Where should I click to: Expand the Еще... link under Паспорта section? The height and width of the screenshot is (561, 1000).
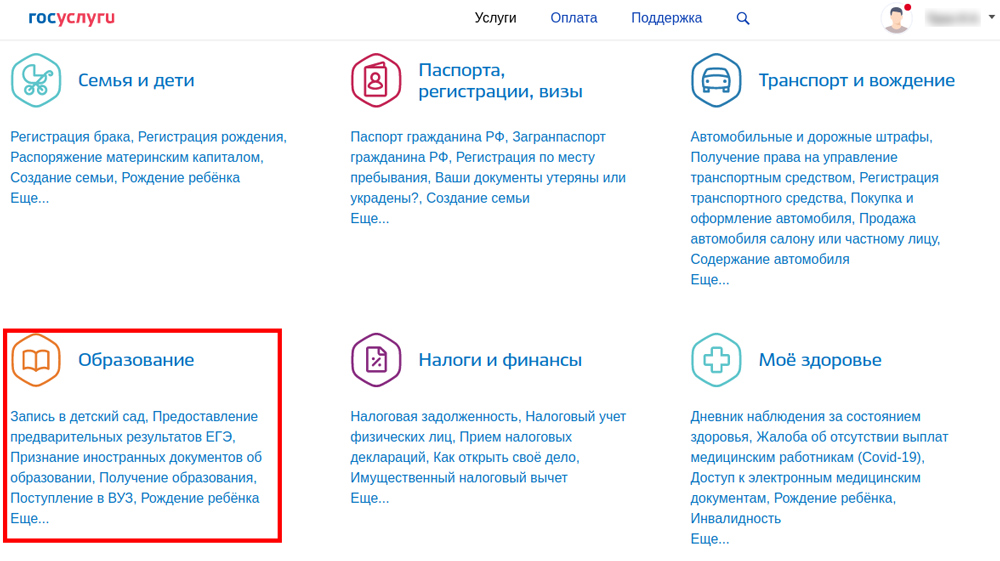[x=369, y=219]
